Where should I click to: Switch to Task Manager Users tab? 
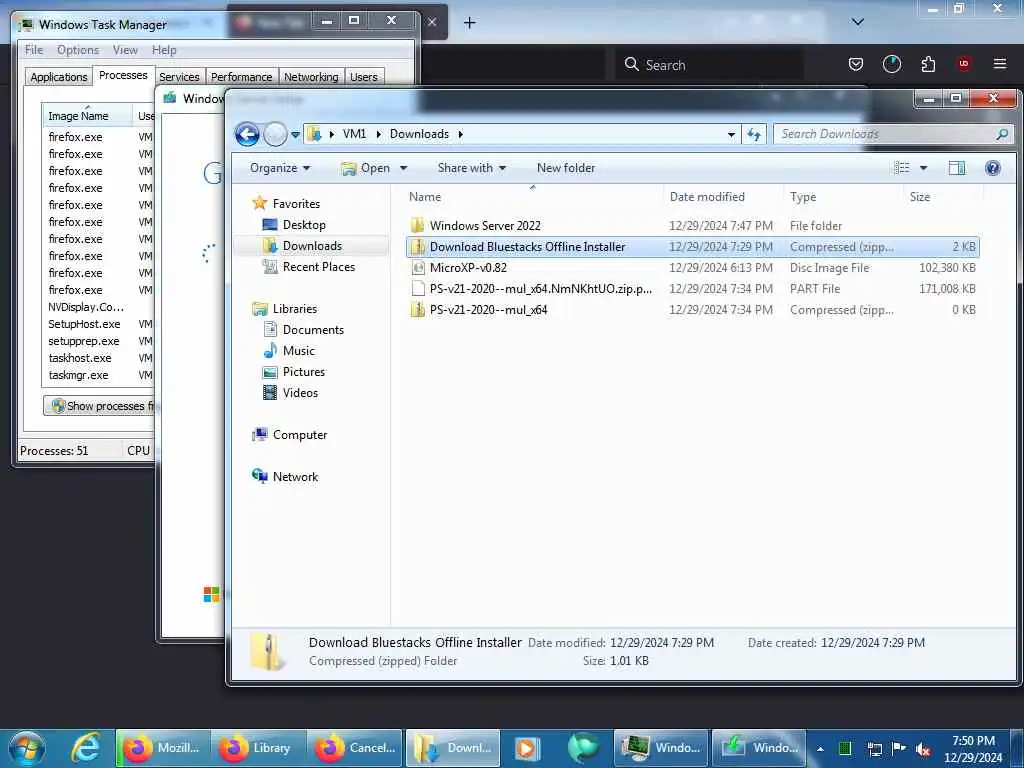364,76
